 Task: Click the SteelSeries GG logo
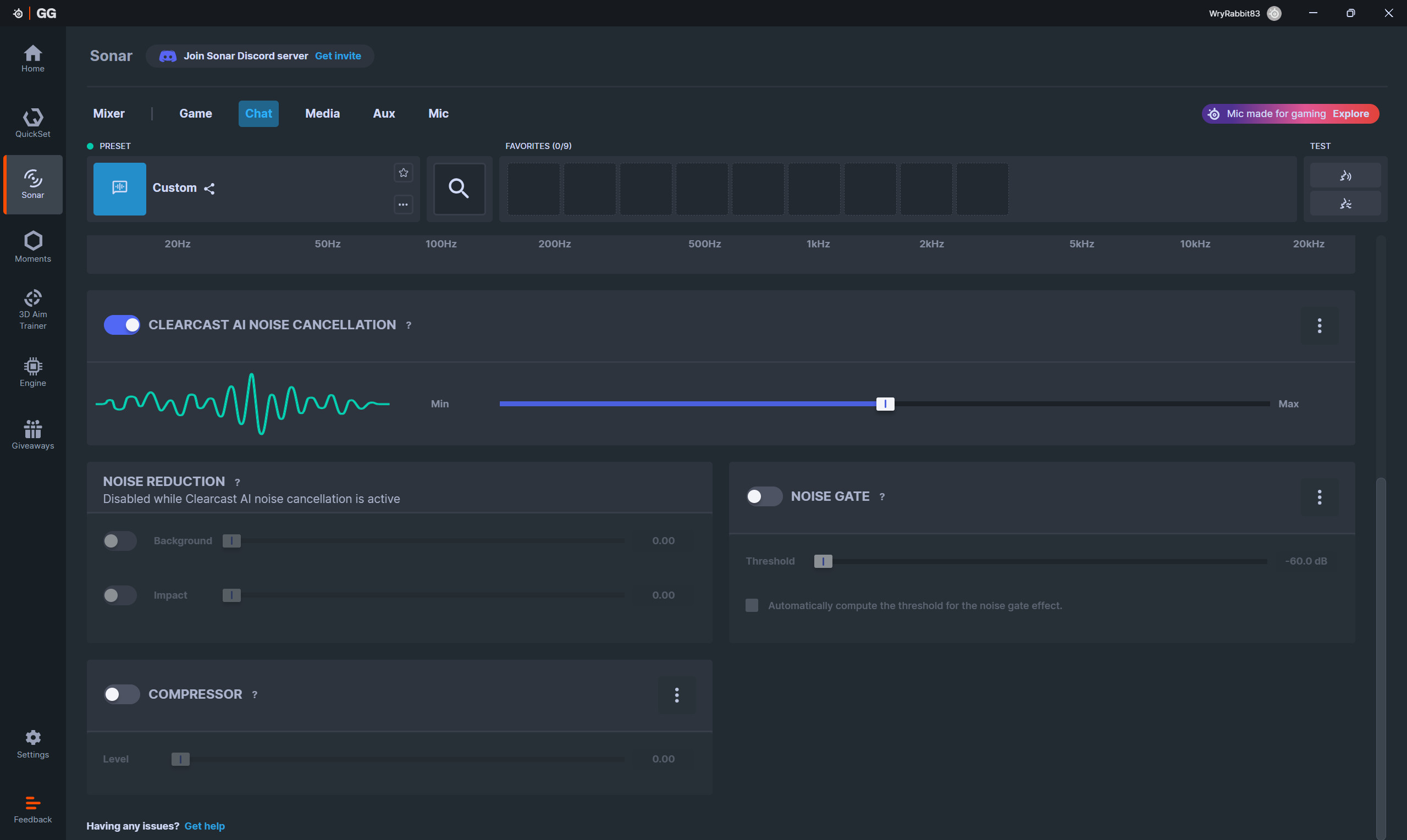pyautogui.click(x=35, y=13)
